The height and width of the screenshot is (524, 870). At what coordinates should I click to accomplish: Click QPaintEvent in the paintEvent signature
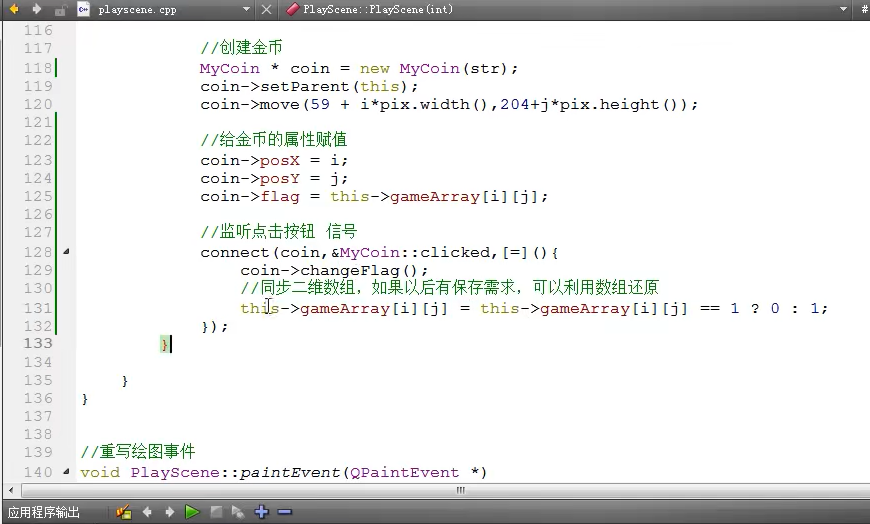[404, 472]
